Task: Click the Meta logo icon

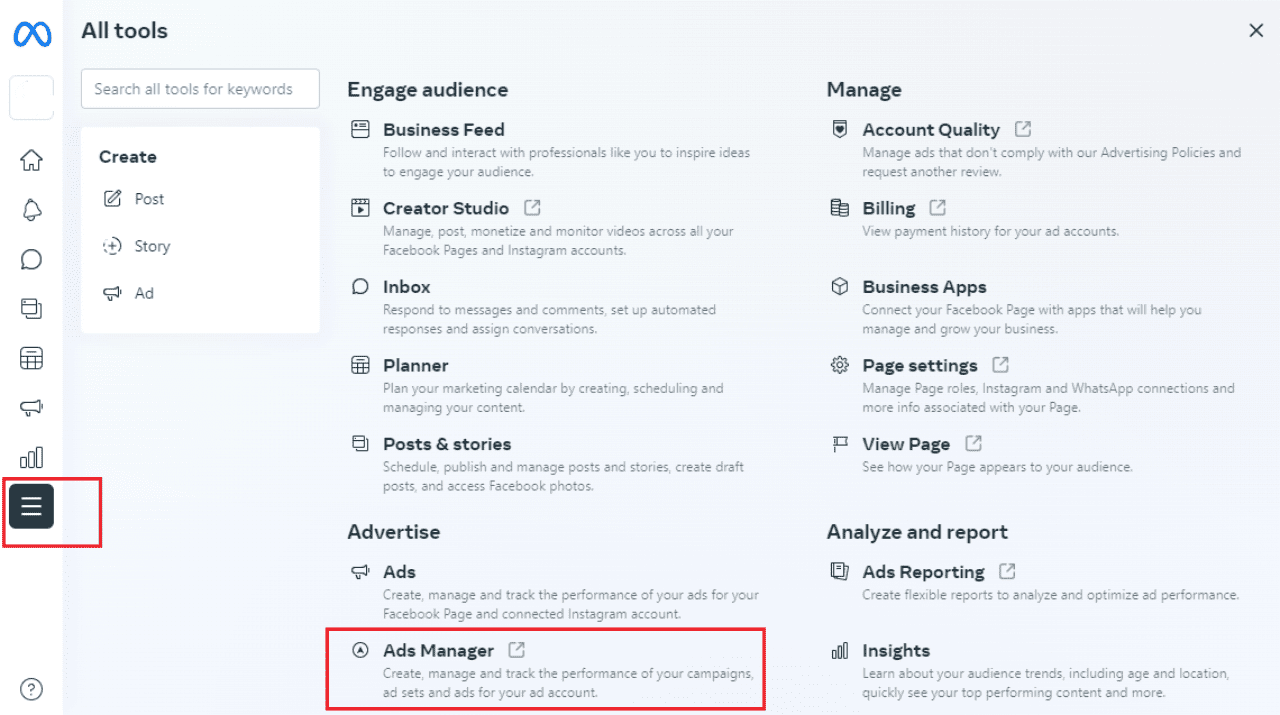Action: [x=32, y=35]
